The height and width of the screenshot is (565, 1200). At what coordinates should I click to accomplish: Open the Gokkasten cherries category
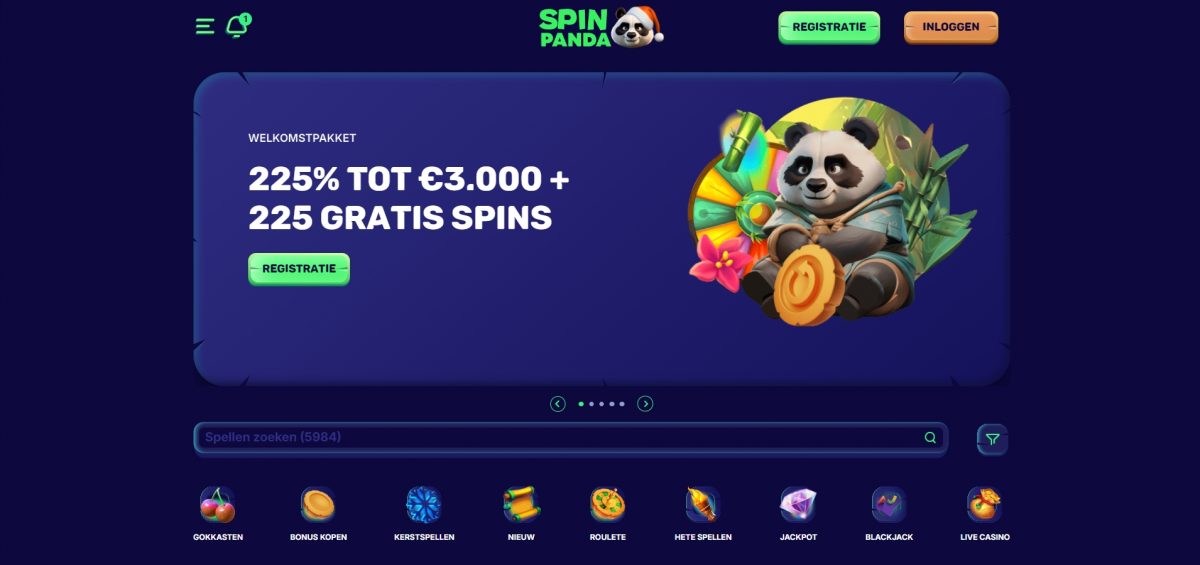click(218, 505)
